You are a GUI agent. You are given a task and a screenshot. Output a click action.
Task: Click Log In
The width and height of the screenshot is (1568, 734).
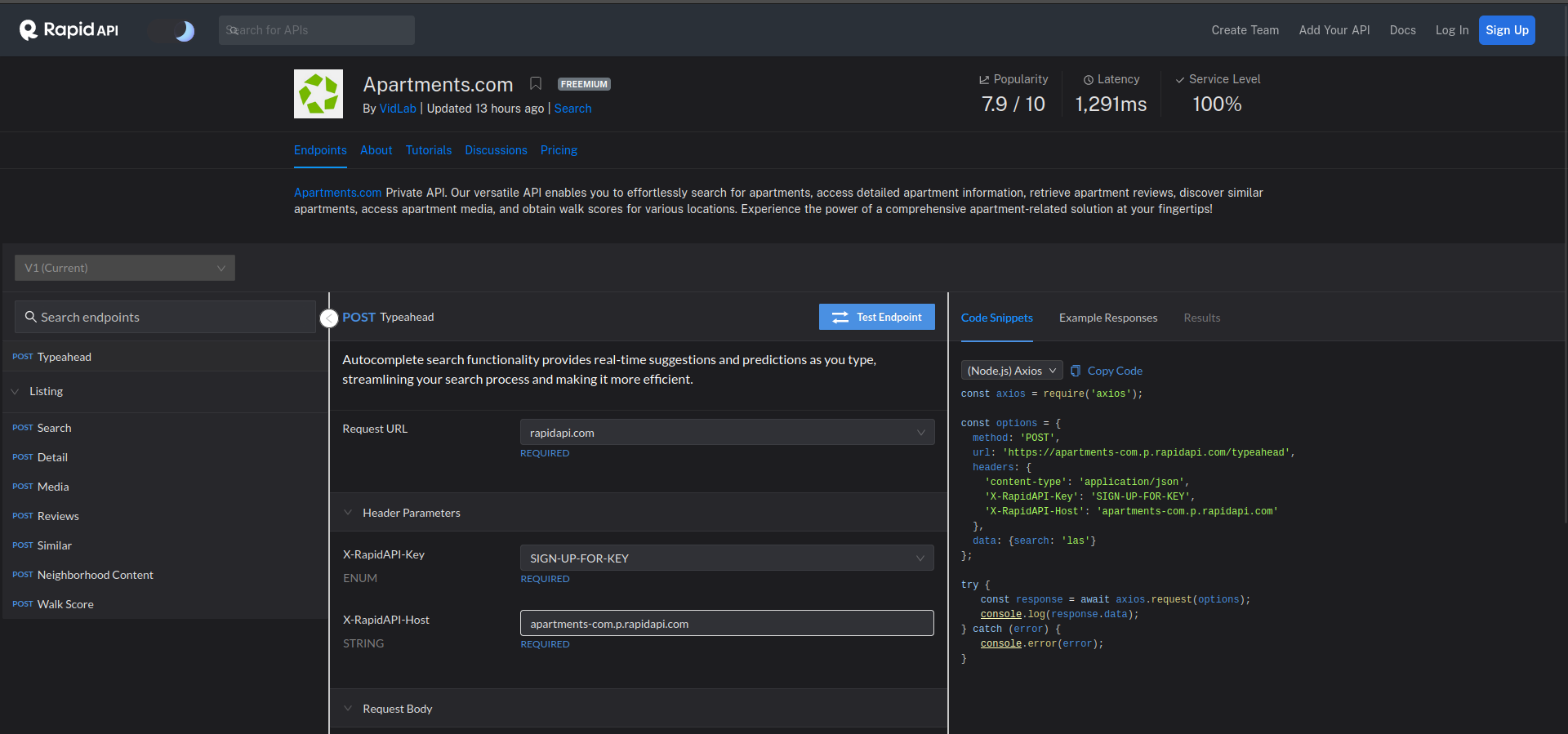(x=1452, y=30)
